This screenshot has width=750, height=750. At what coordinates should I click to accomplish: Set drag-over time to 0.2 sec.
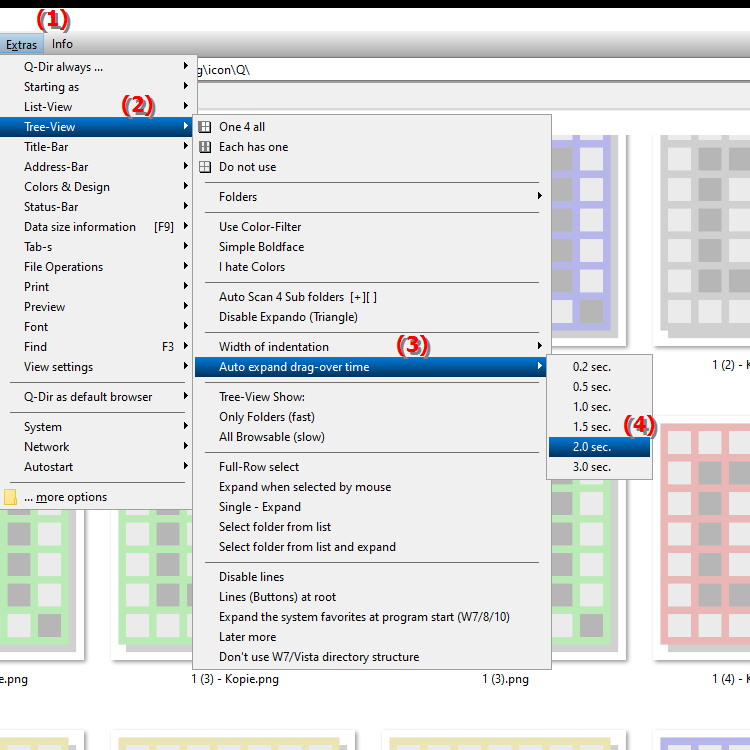(x=599, y=367)
